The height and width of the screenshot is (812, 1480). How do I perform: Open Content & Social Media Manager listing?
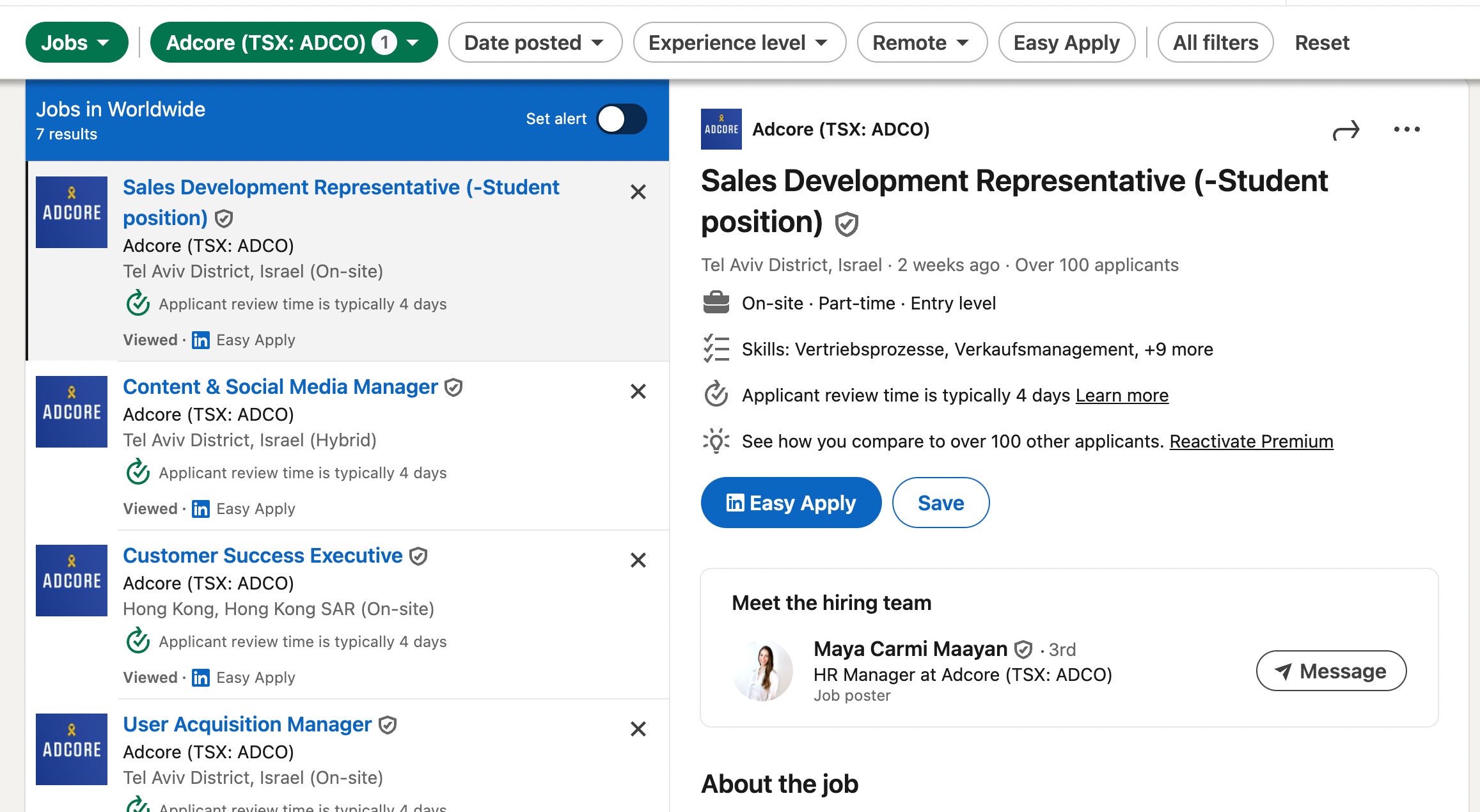click(280, 387)
